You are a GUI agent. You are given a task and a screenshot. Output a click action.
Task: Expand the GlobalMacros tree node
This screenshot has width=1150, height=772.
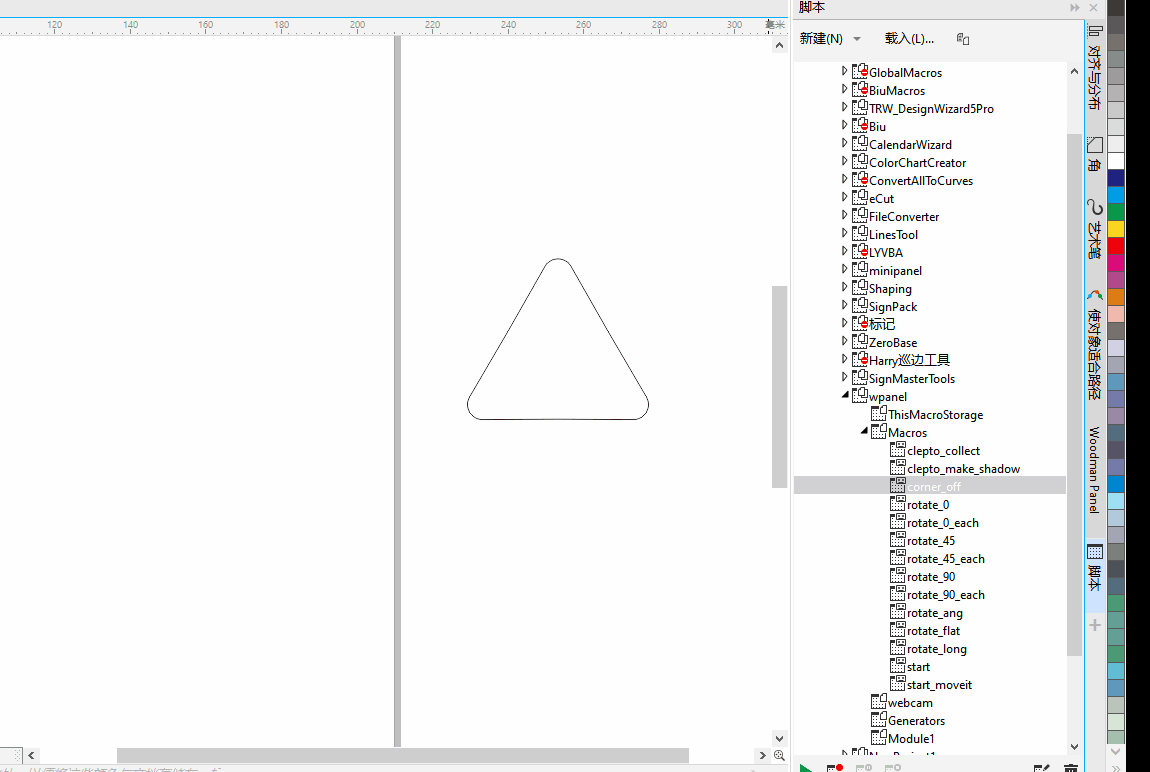point(844,71)
